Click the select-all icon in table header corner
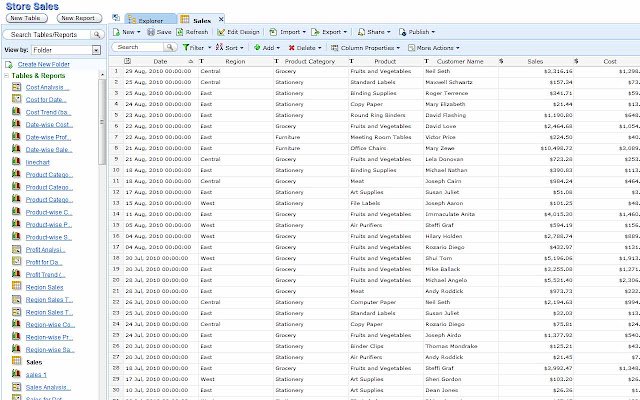This screenshot has height=400, width=640. [x=127, y=61]
